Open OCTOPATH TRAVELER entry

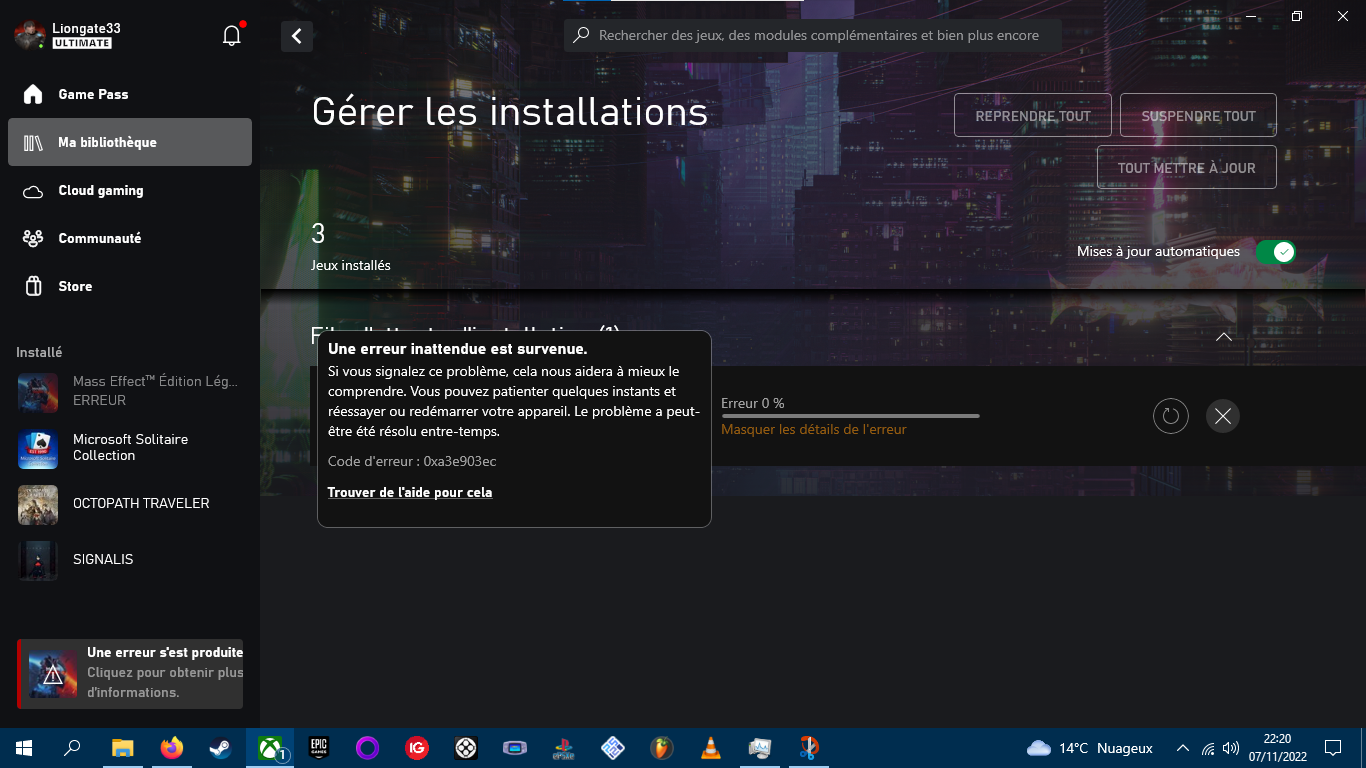tap(130, 503)
